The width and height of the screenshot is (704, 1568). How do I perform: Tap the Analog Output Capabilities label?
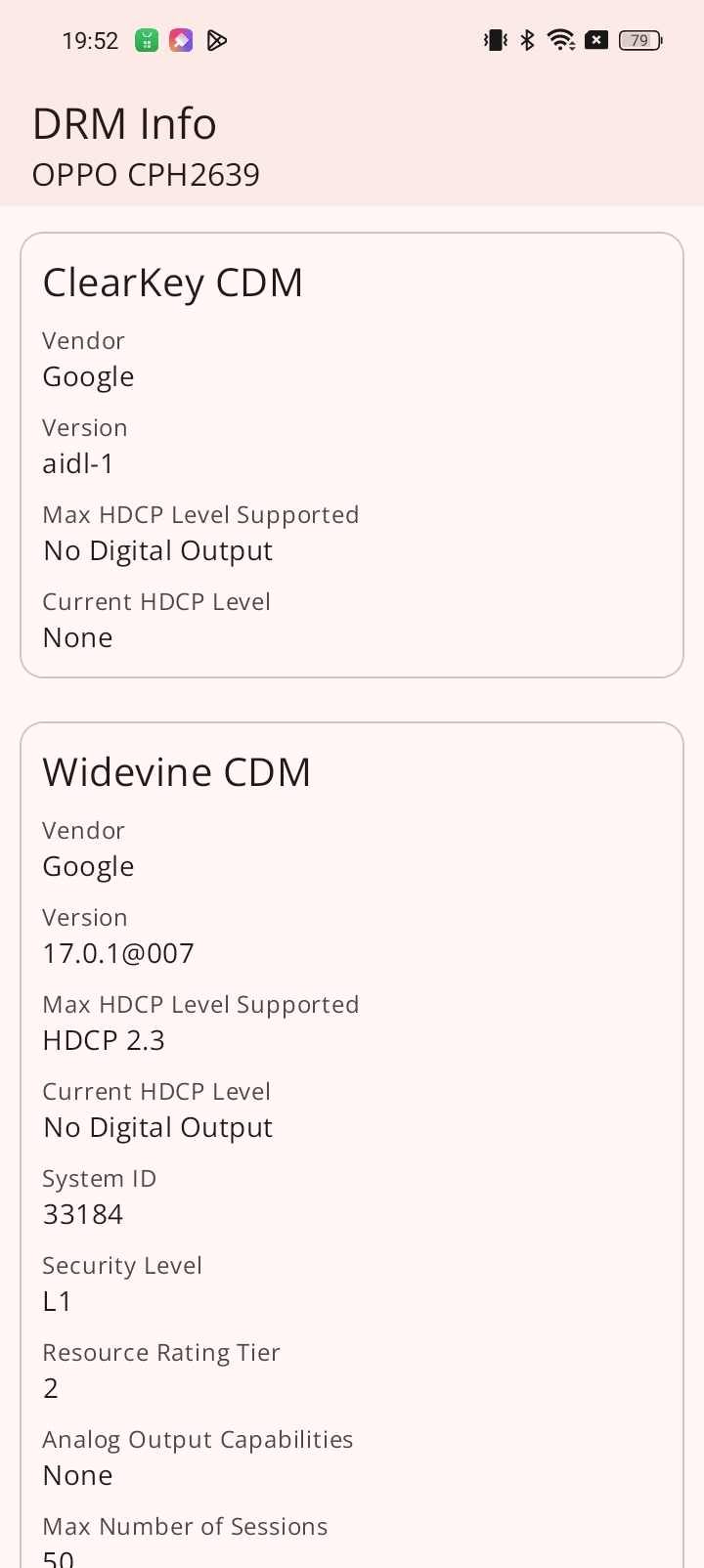(198, 1440)
